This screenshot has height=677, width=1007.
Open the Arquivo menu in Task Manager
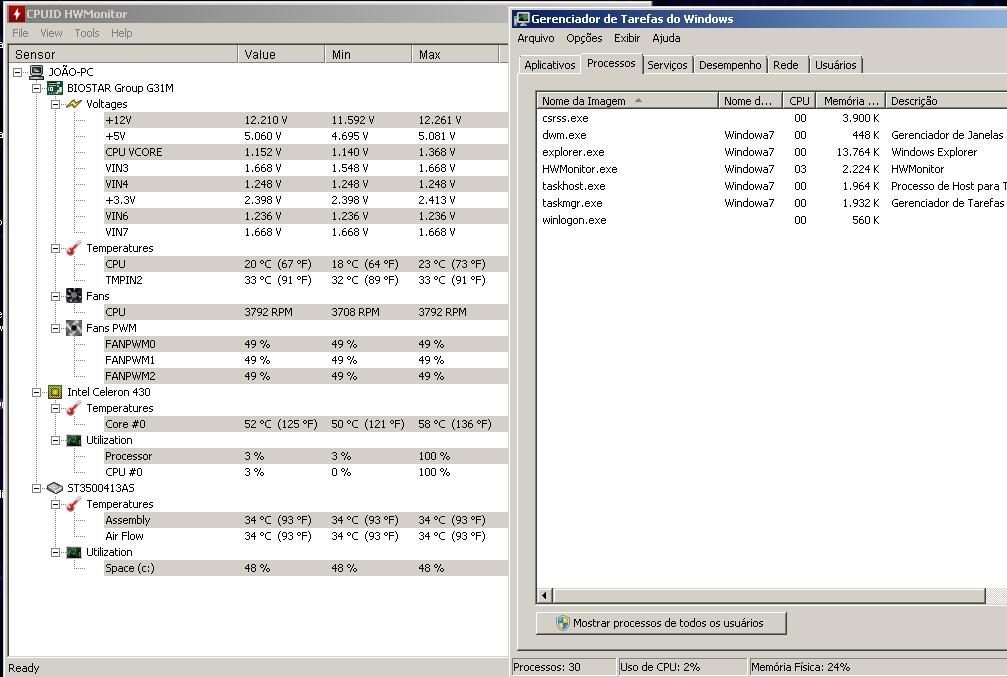[536, 38]
